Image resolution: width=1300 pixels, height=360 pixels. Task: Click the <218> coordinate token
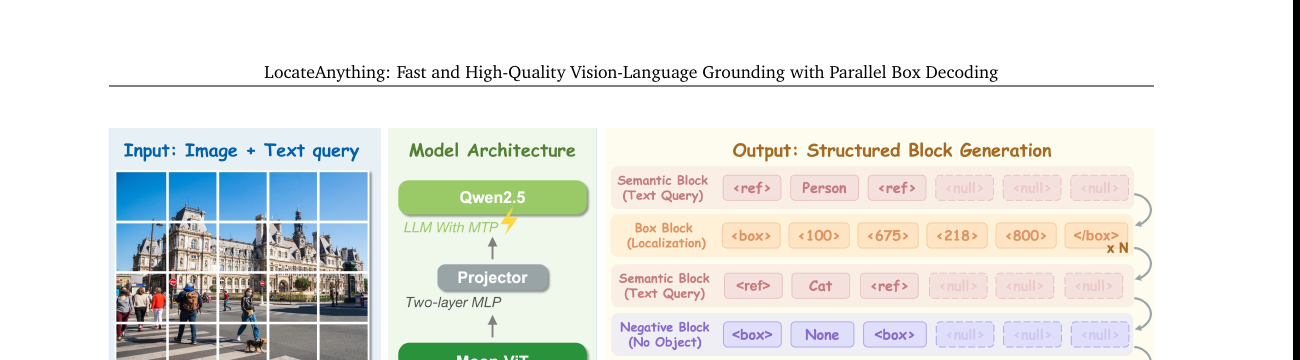pos(957,237)
